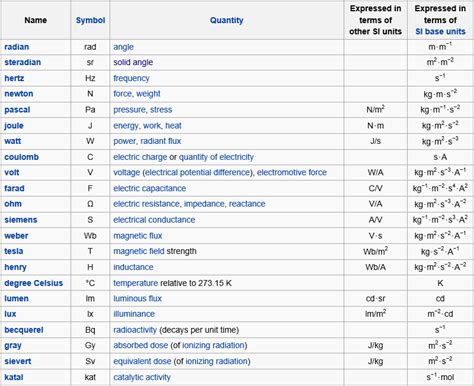
Task: Follow the hertz unit link
Action: (14, 78)
